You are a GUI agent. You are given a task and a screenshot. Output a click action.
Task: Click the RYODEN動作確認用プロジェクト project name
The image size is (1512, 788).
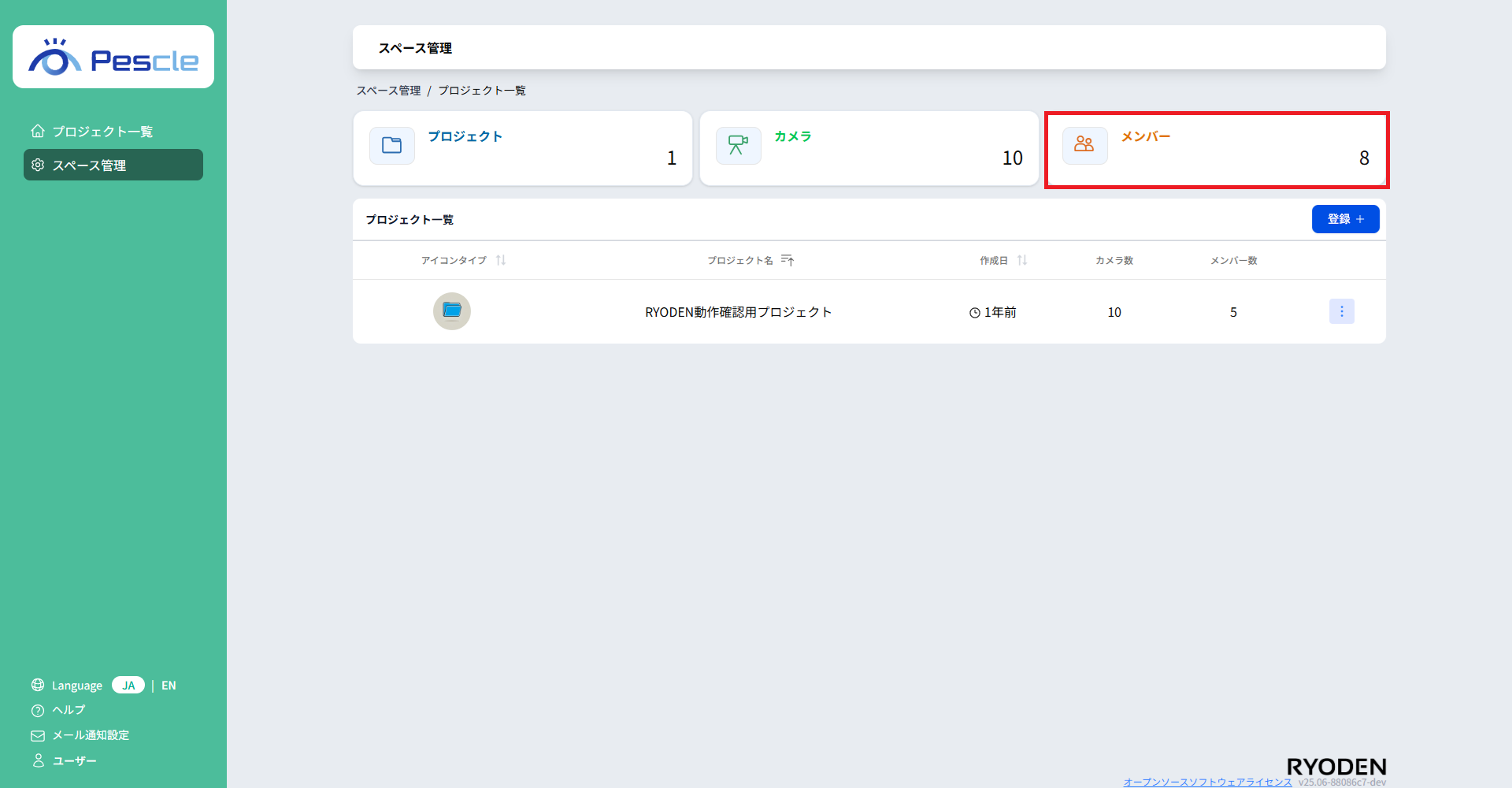coord(738,312)
